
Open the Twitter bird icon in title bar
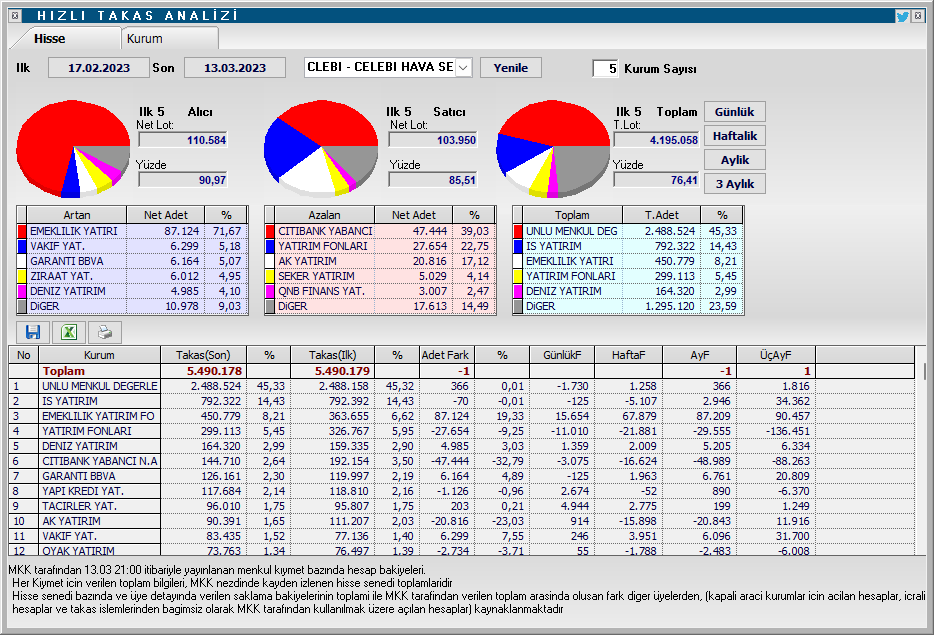click(902, 16)
